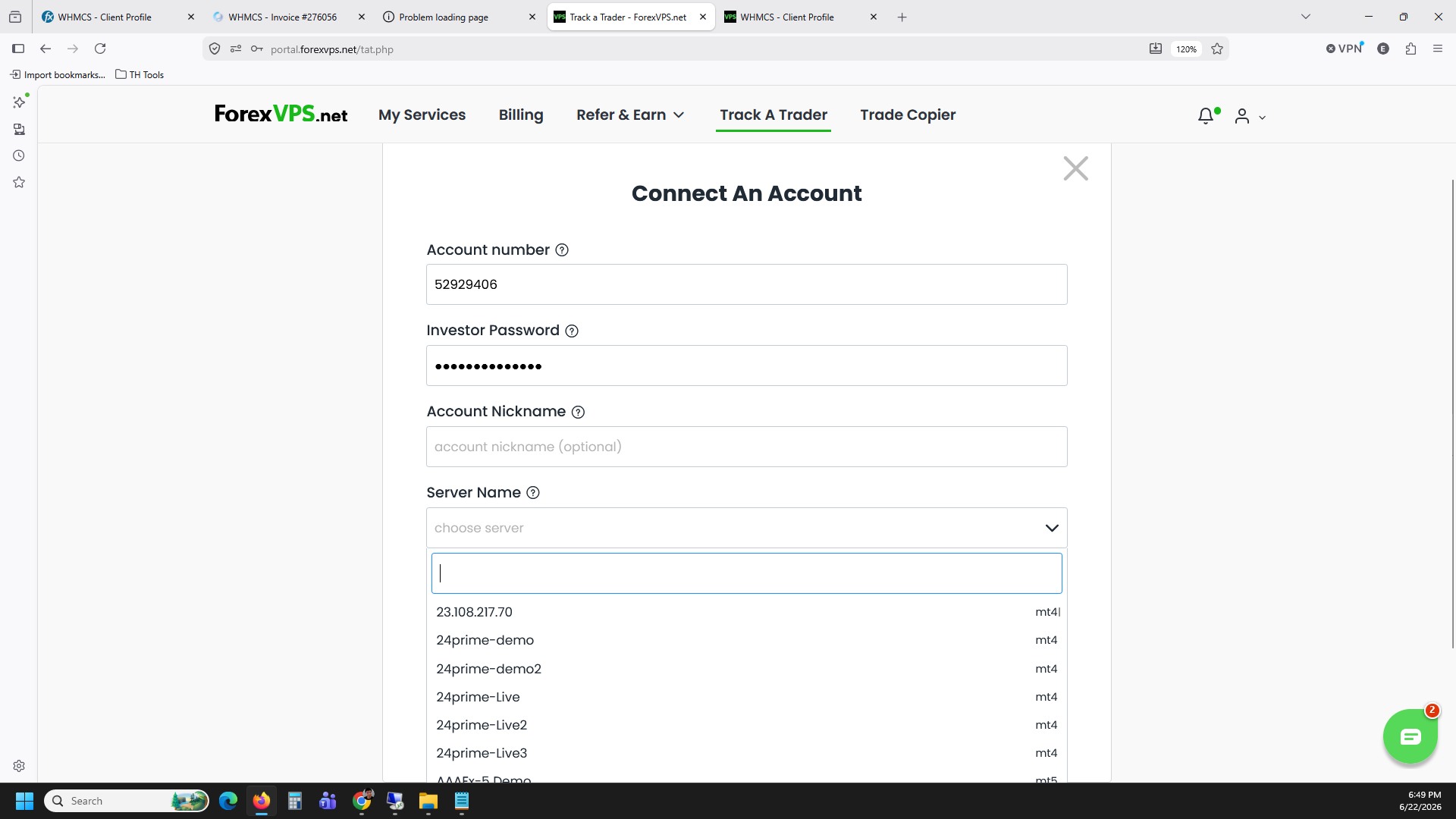Screen dimensions: 1456x819
Task: Switch to Problem loading page tab
Action: [444, 17]
